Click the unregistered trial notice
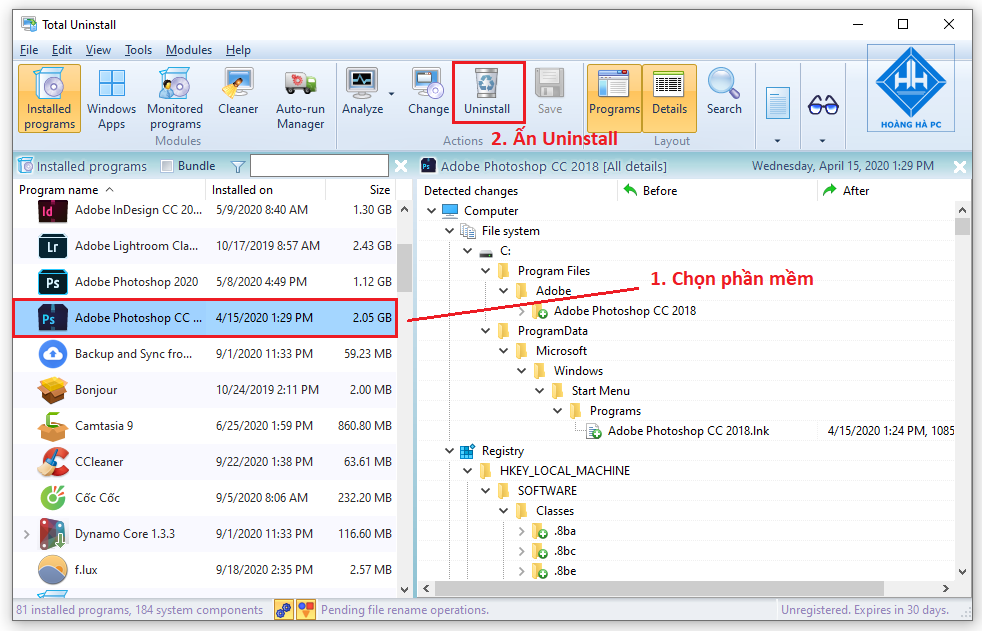 (x=868, y=609)
